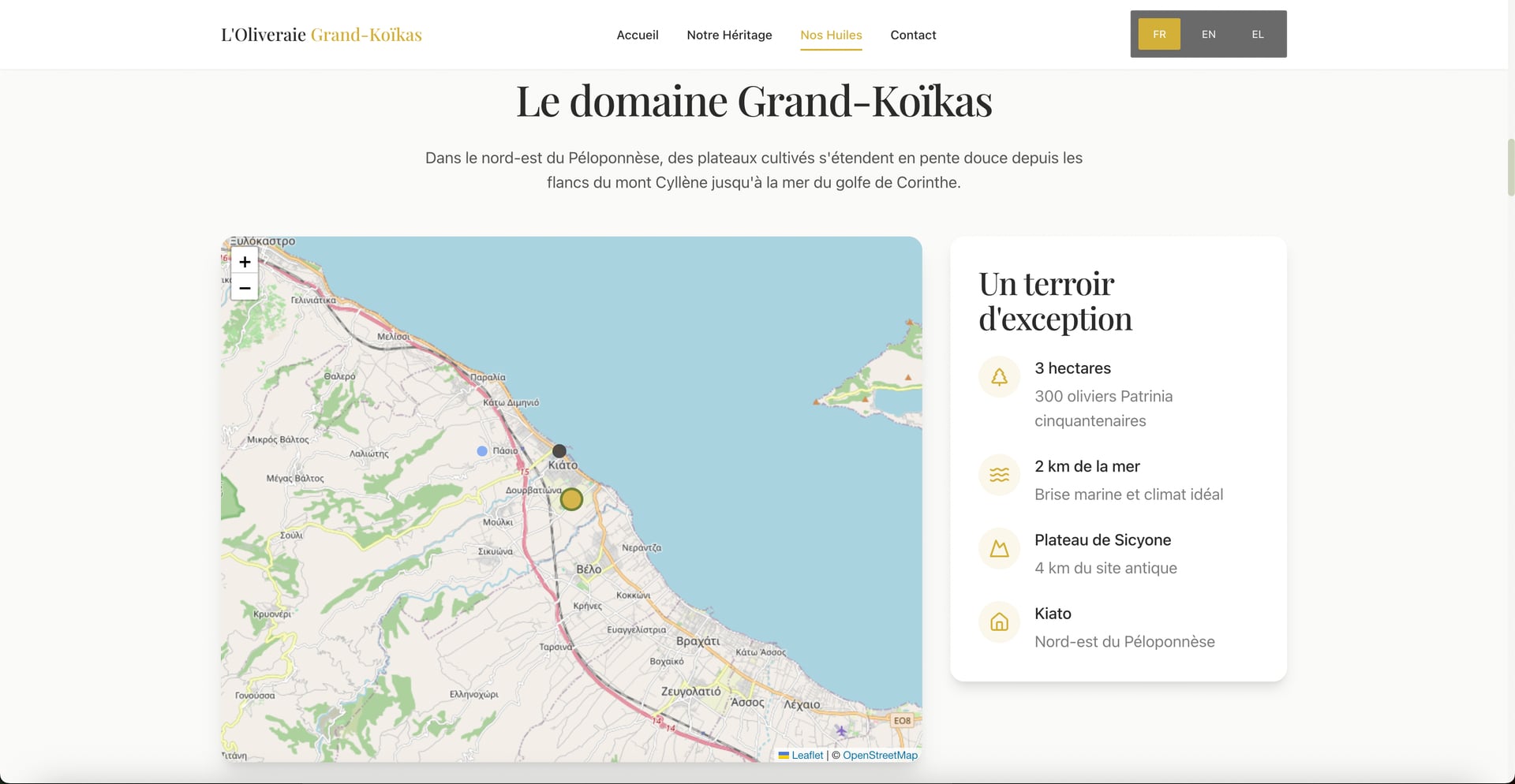Keep FR selected as the active language
Screen dimensions: 1515x784
(1158, 34)
